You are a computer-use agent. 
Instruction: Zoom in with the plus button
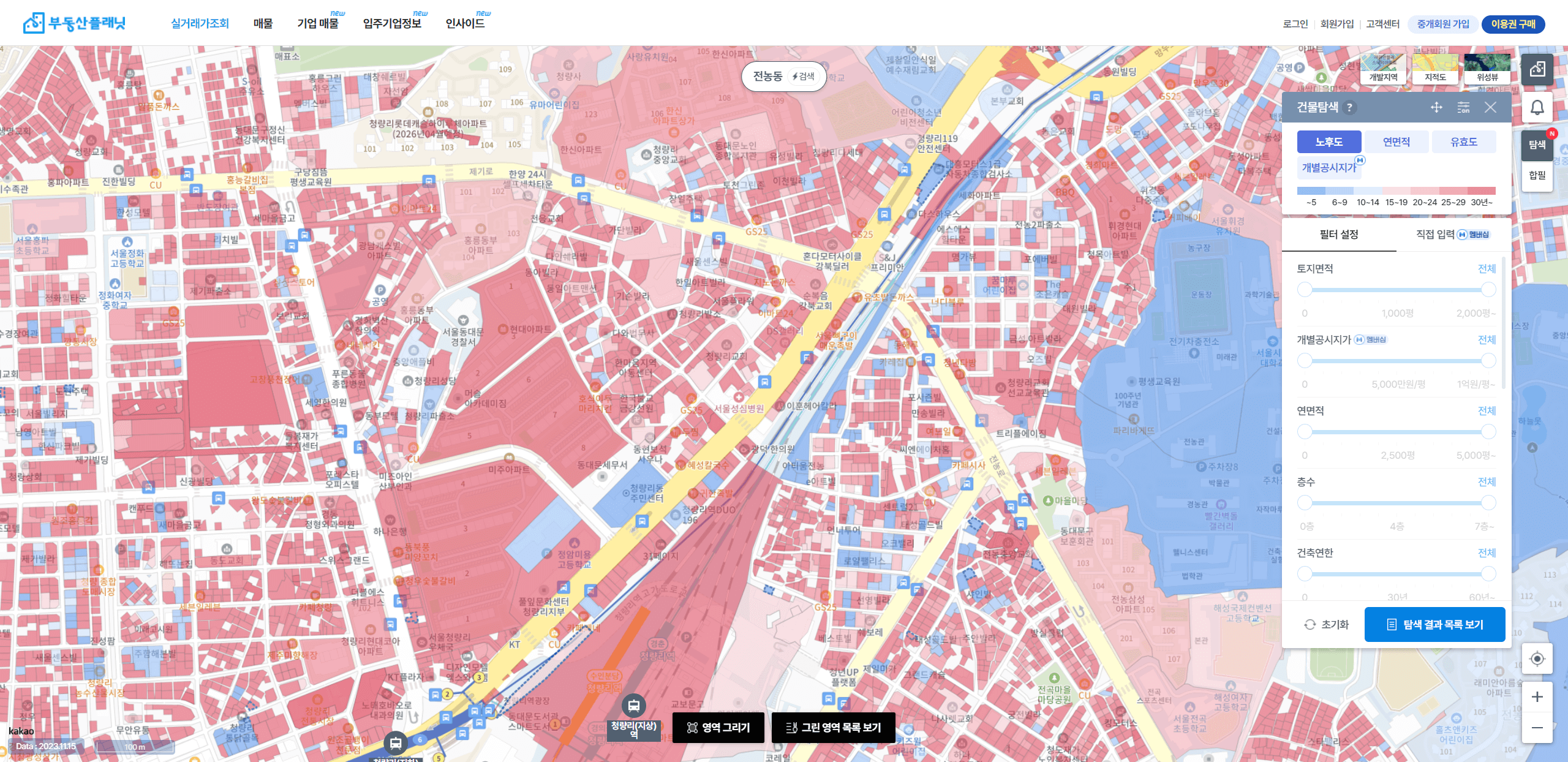[1537, 697]
